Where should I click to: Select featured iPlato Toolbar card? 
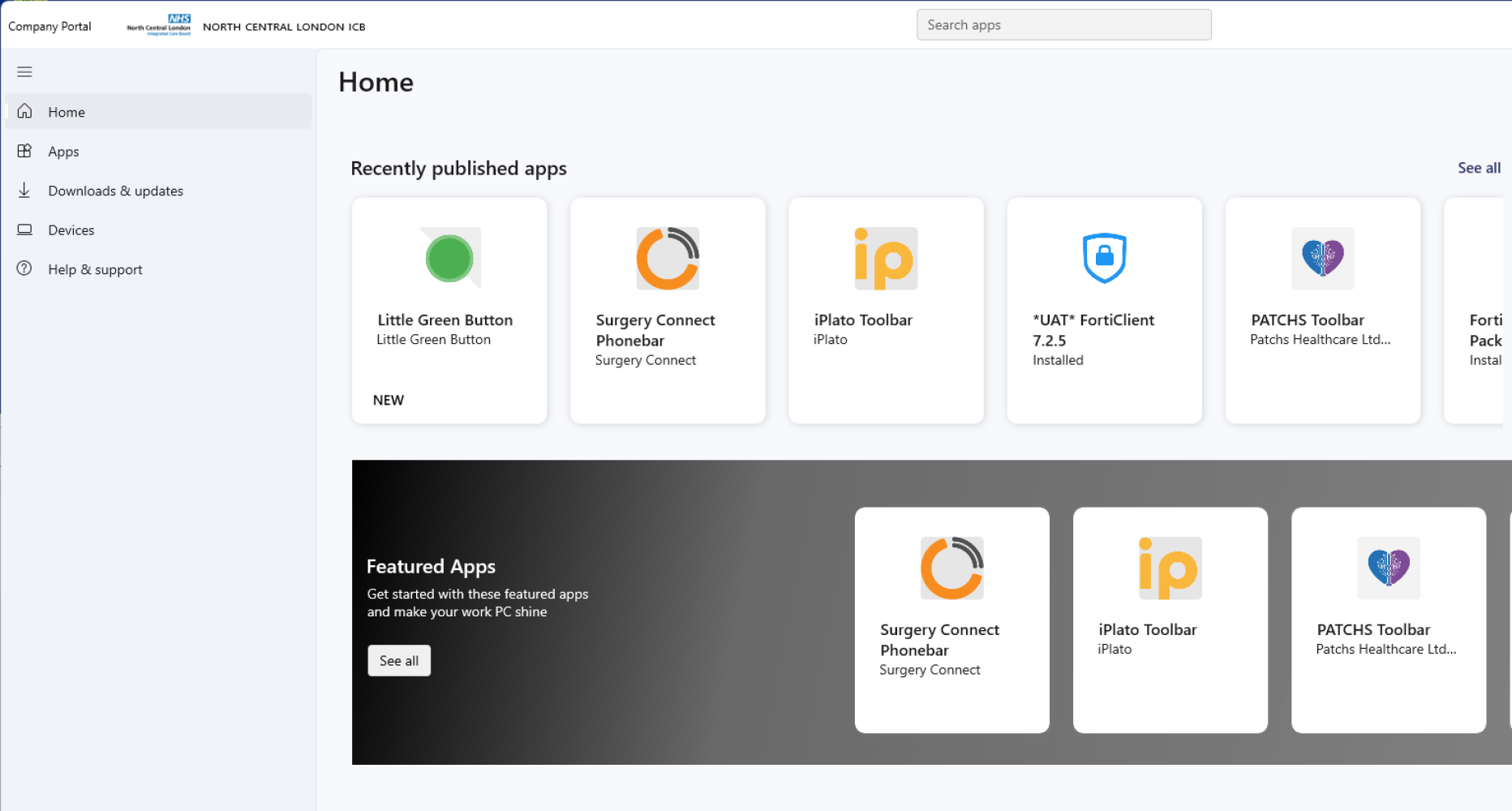tap(1170, 620)
